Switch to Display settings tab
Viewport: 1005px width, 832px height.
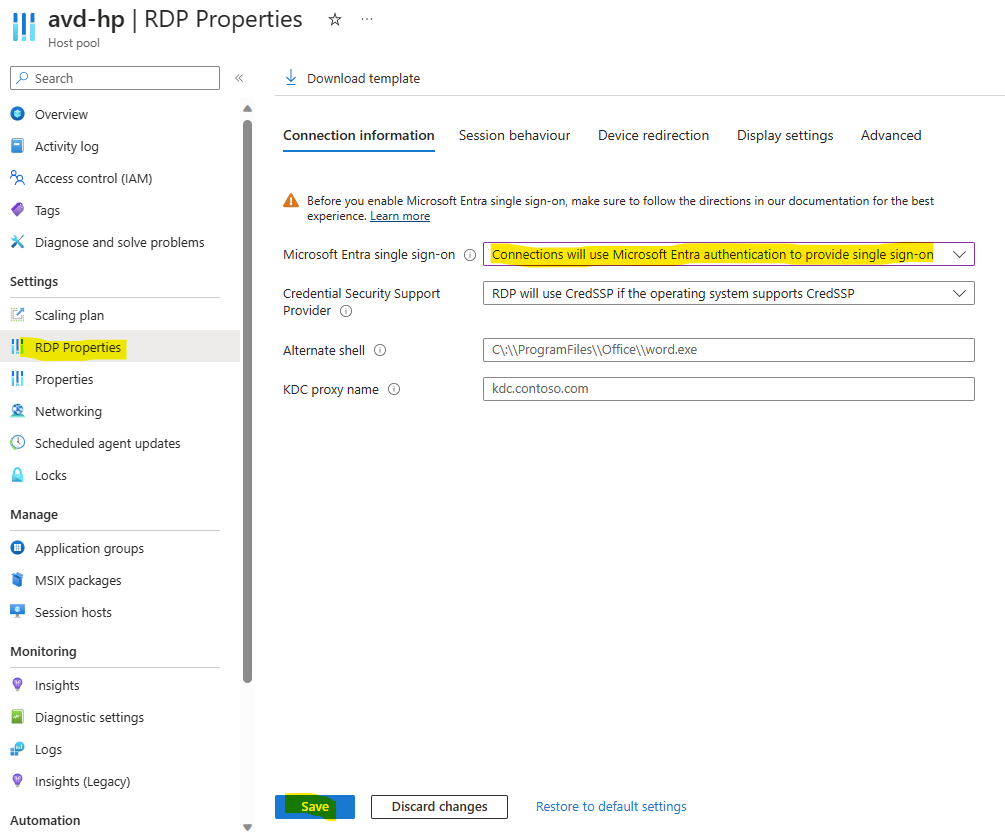point(785,135)
